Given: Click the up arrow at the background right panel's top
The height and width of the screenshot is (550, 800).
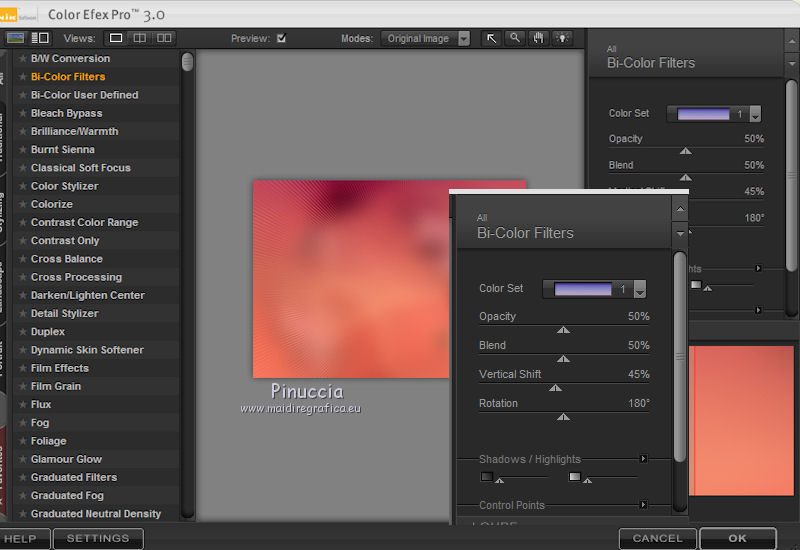Looking at the screenshot, I should coord(792,42).
